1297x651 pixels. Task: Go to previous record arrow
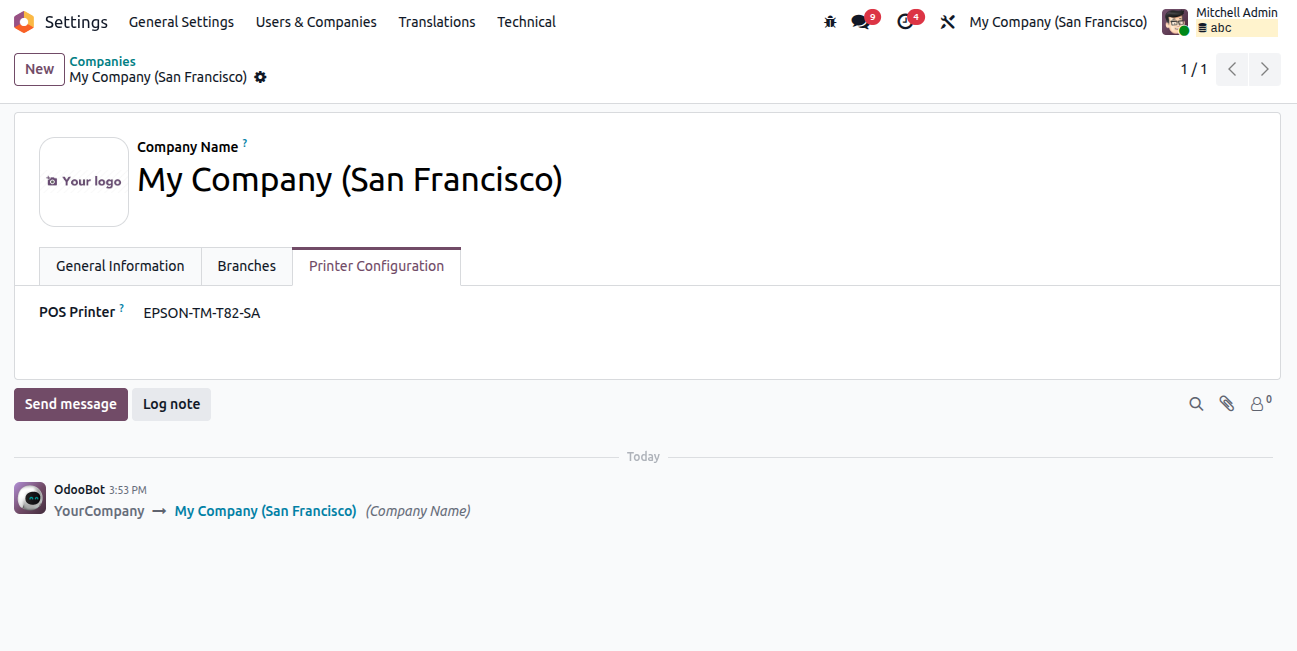[x=1232, y=69]
